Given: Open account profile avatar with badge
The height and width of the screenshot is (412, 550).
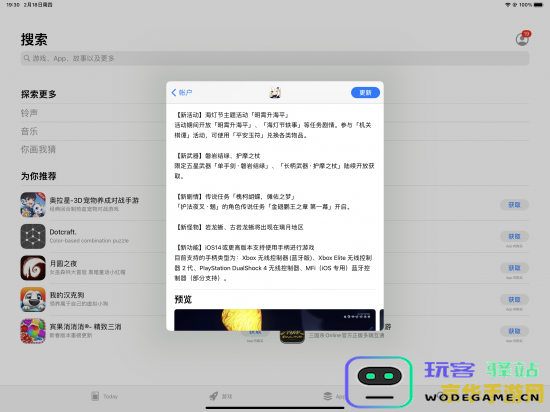Looking at the screenshot, I should coord(523,39).
